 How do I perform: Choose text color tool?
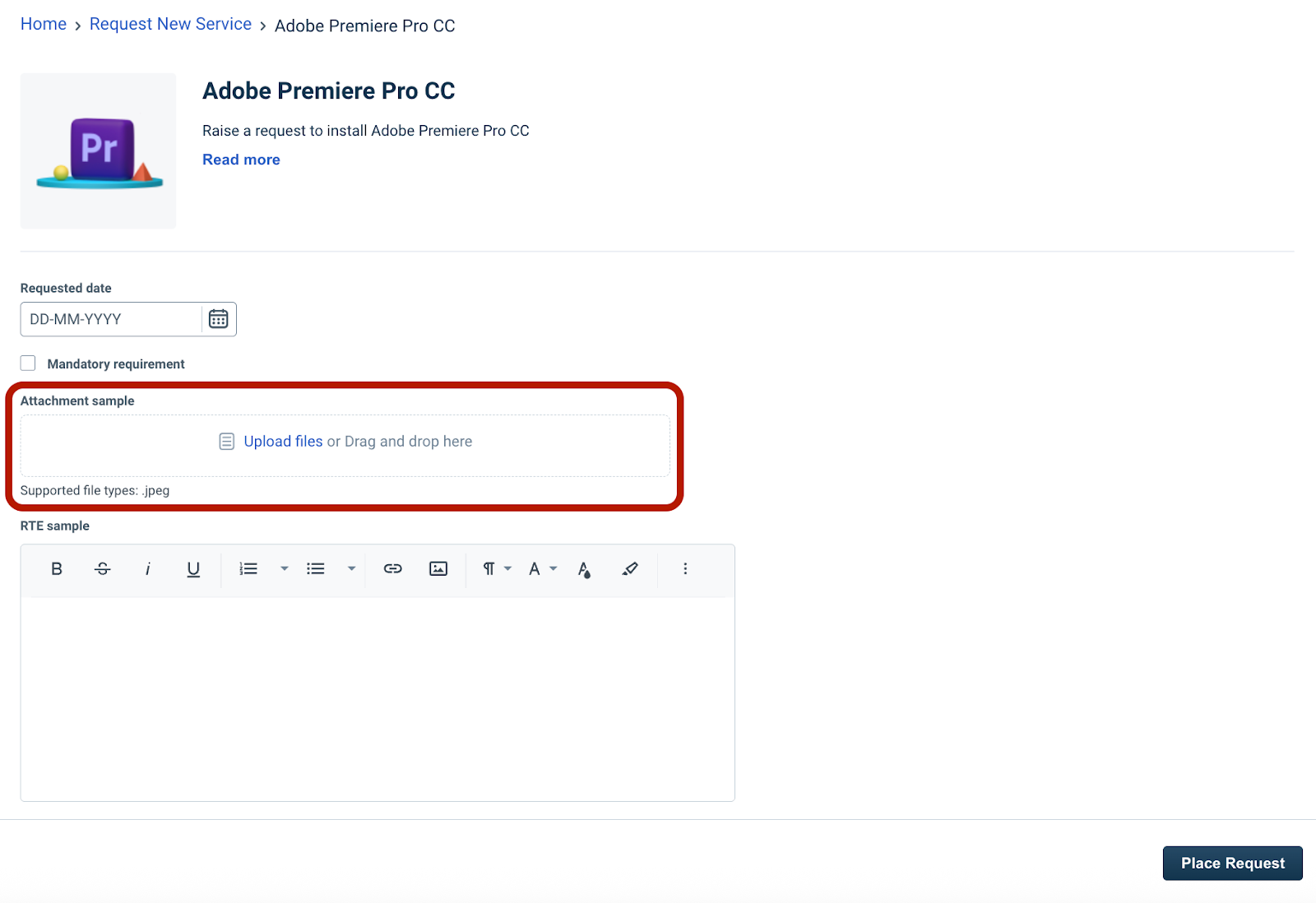coord(584,569)
